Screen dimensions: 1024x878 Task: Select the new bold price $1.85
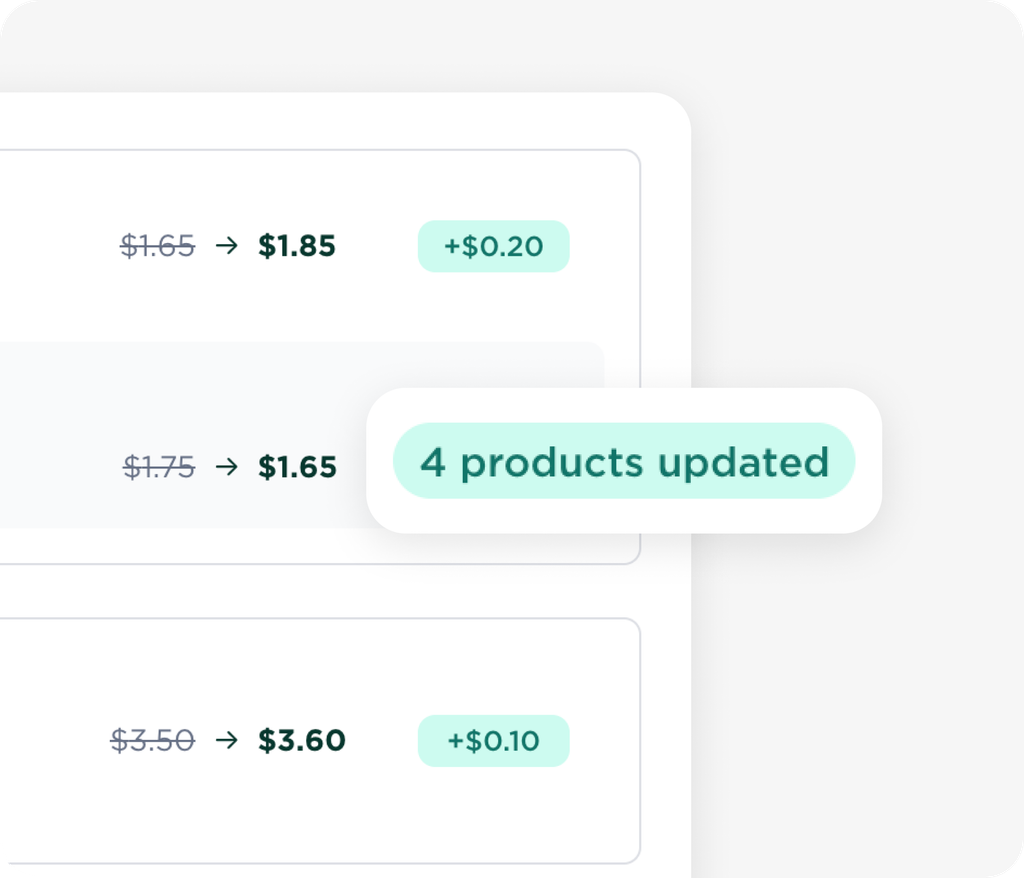pos(296,246)
